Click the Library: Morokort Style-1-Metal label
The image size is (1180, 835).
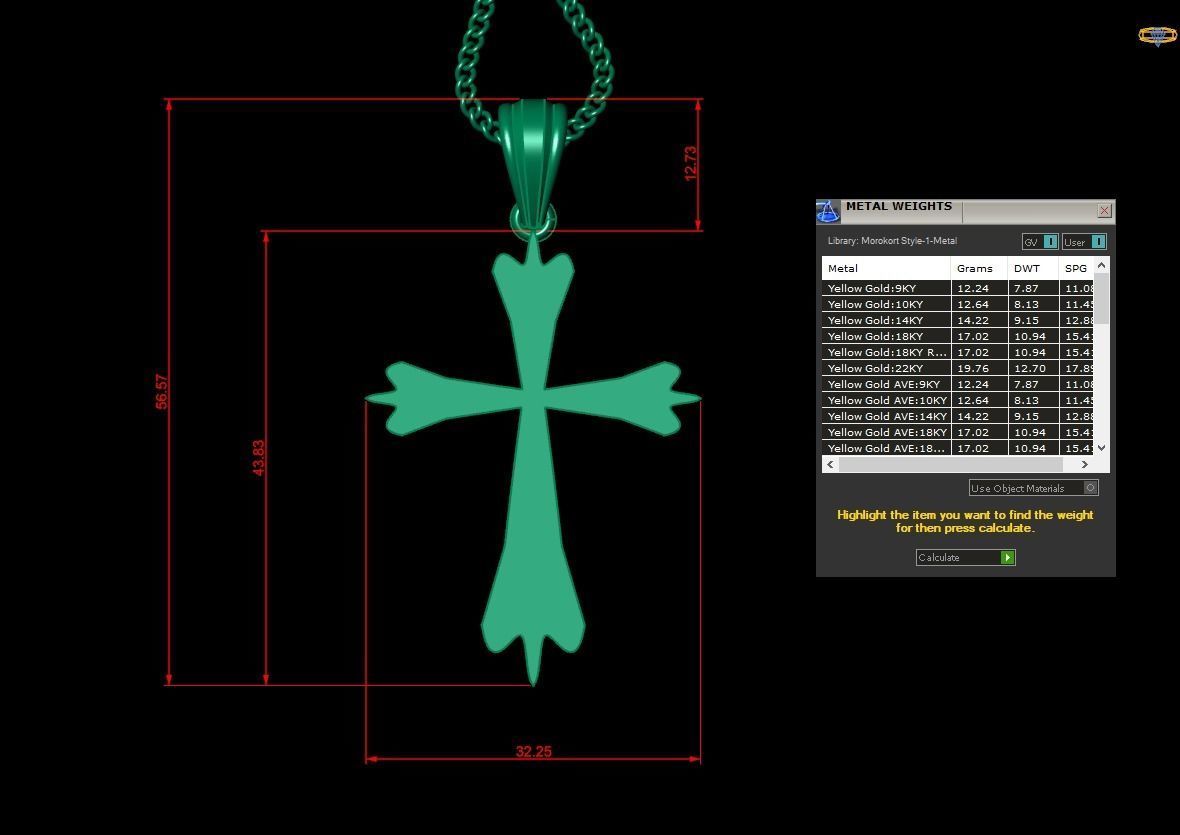click(x=892, y=241)
